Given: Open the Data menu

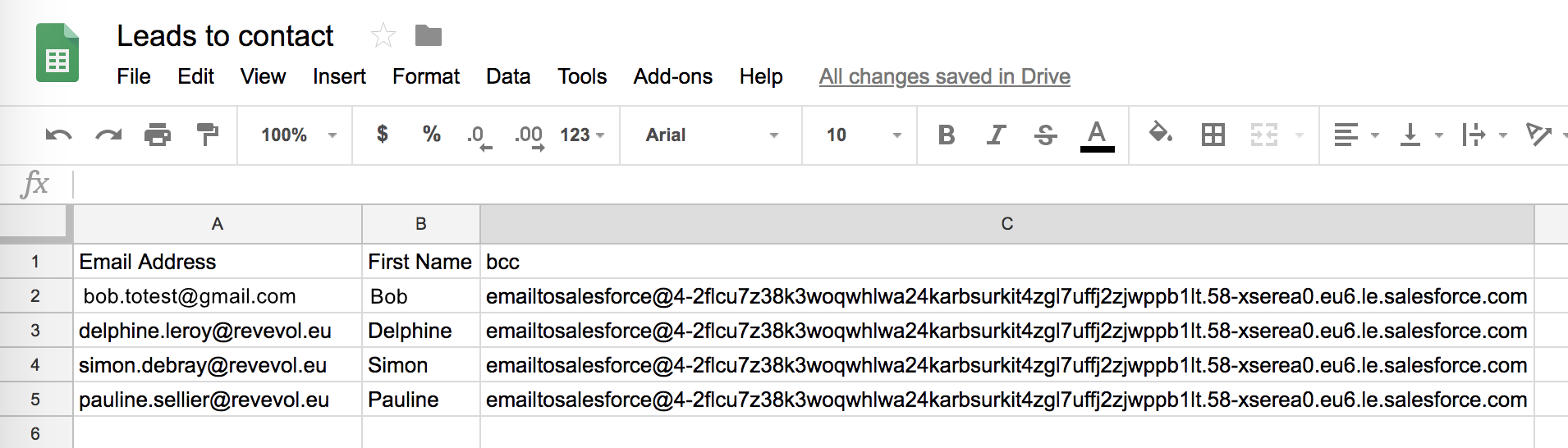Looking at the screenshot, I should click(x=508, y=76).
